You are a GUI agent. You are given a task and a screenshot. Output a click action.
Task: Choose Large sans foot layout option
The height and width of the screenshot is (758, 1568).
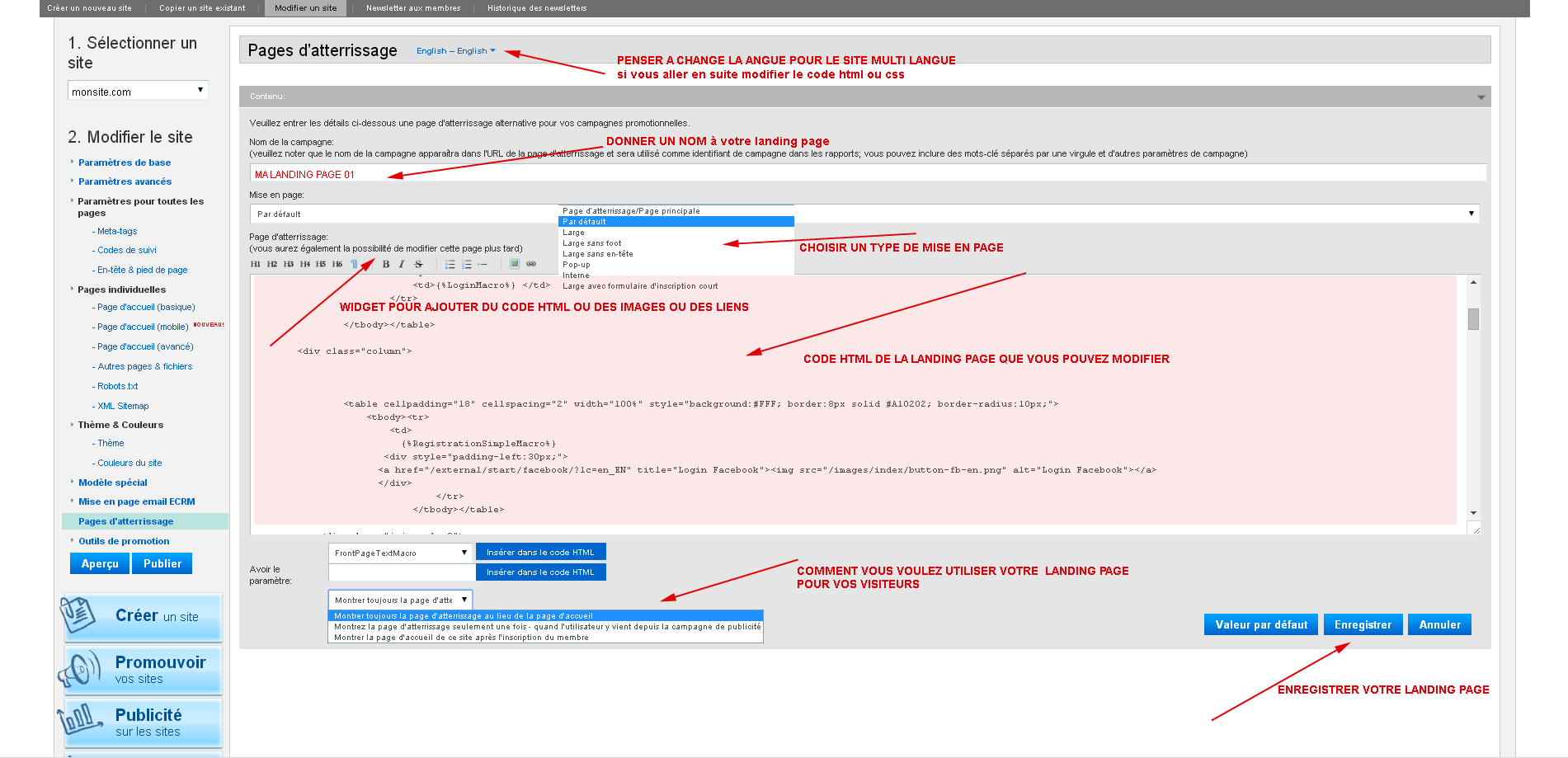pyautogui.click(x=592, y=243)
